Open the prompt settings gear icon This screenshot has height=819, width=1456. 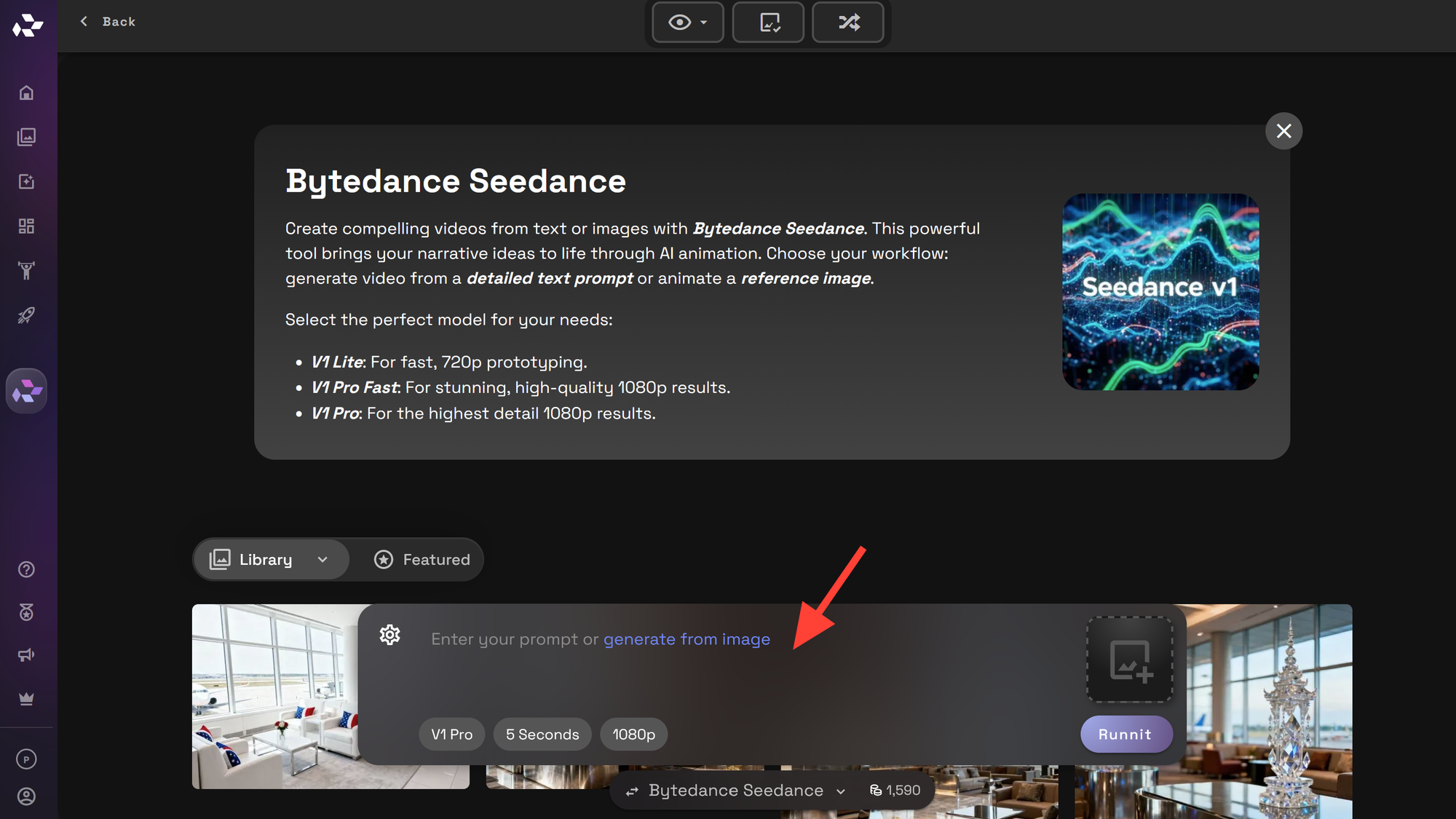pos(390,635)
